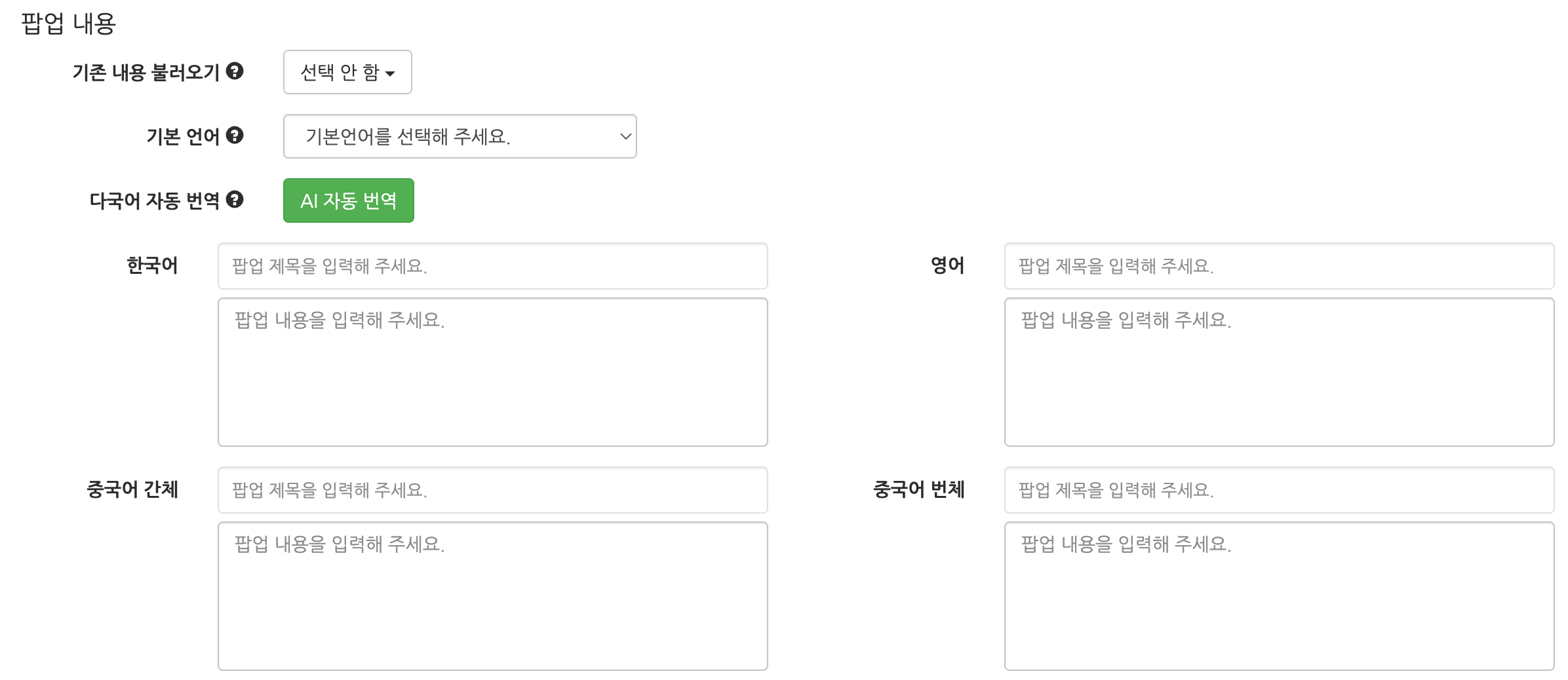The width and height of the screenshot is (1568, 680).
Task: Click help icon next to 기본 언어
Action: (235, 135)
